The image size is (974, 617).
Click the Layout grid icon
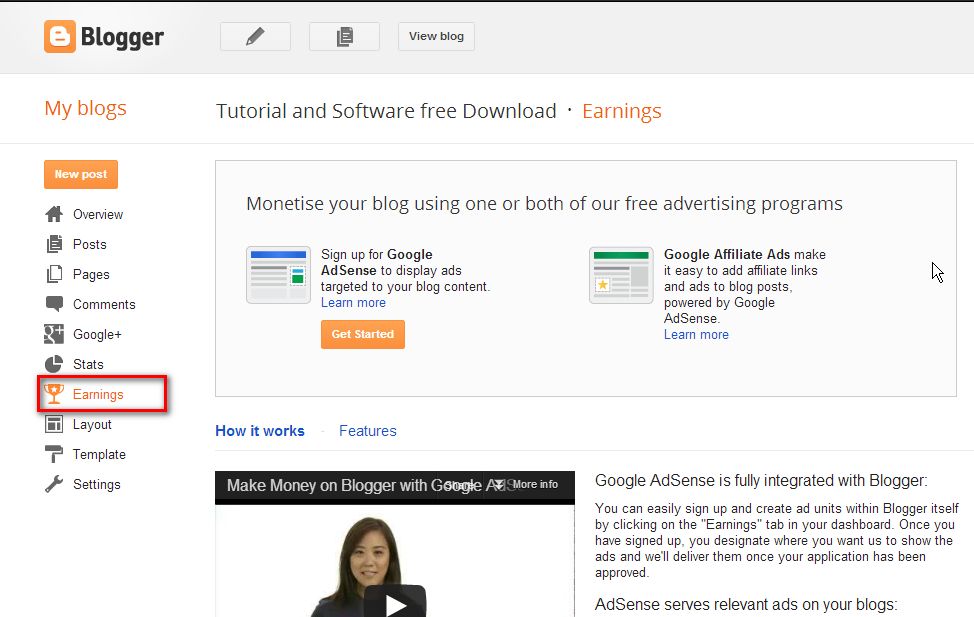[x=54, y=424]
